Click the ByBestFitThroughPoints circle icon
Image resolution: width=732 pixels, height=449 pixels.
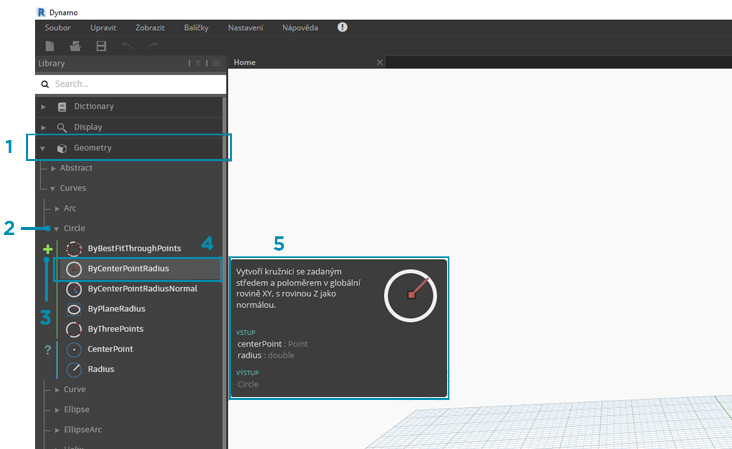[x=74, y=249]
